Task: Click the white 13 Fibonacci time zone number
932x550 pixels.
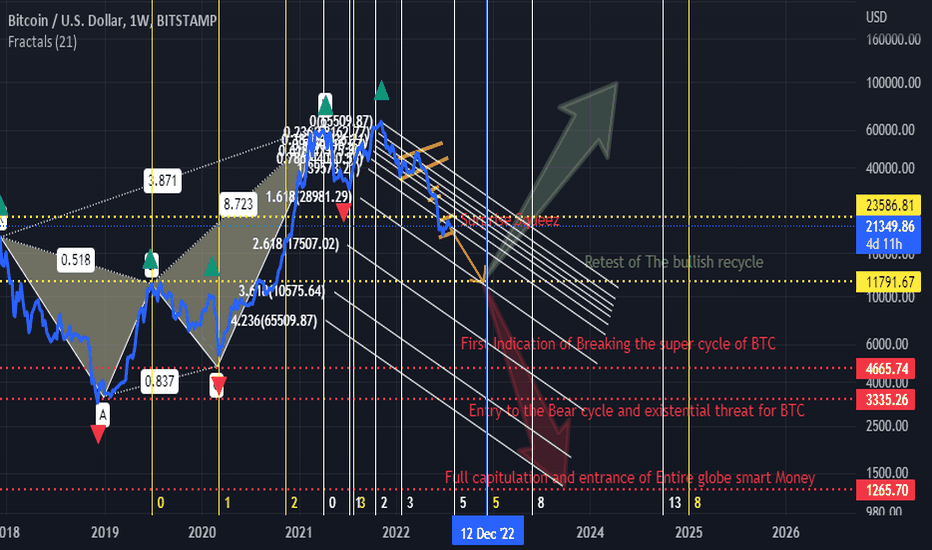Action: click(x=675, y=503)
